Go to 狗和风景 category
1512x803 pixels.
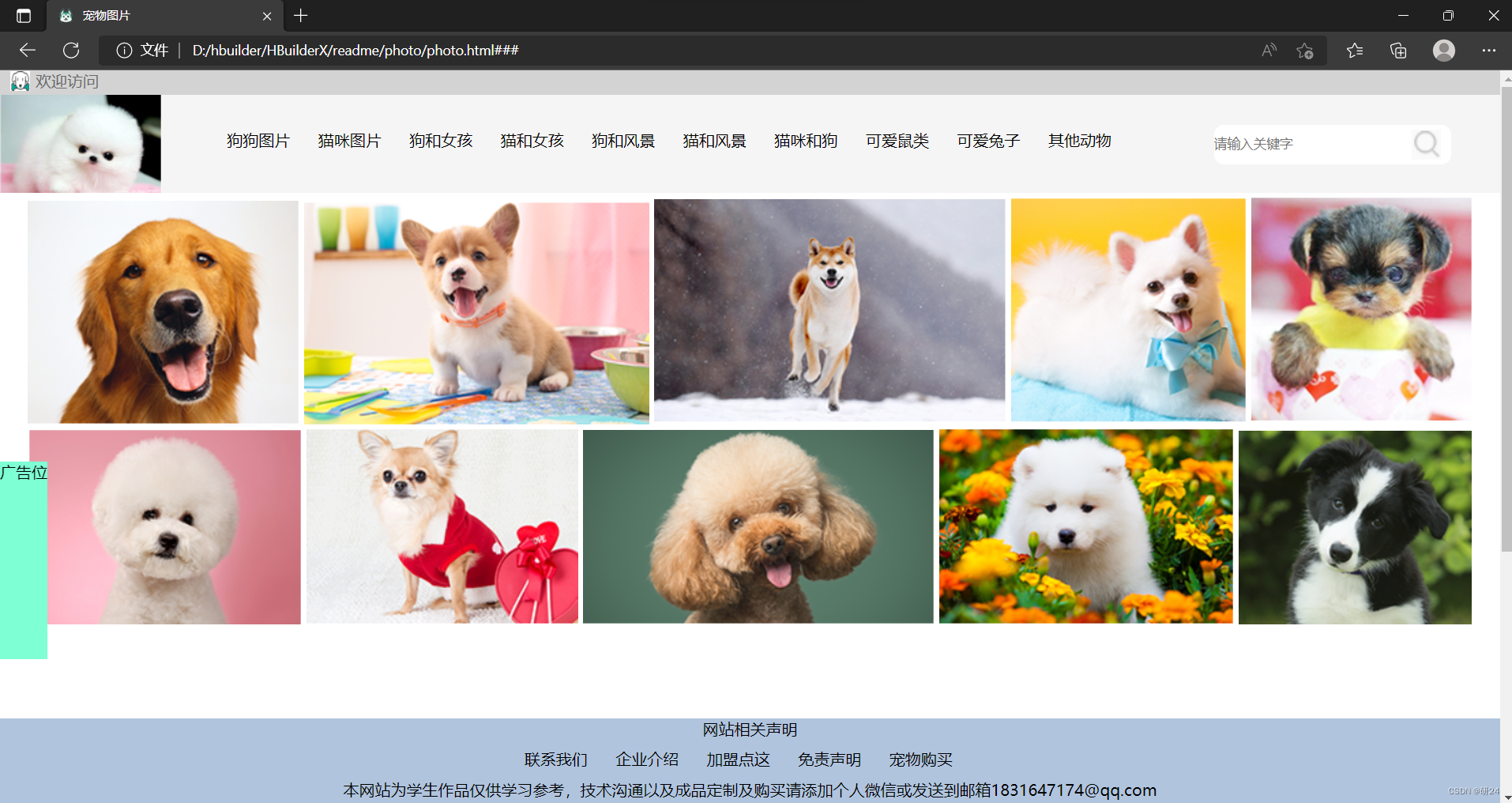point(623,141)
